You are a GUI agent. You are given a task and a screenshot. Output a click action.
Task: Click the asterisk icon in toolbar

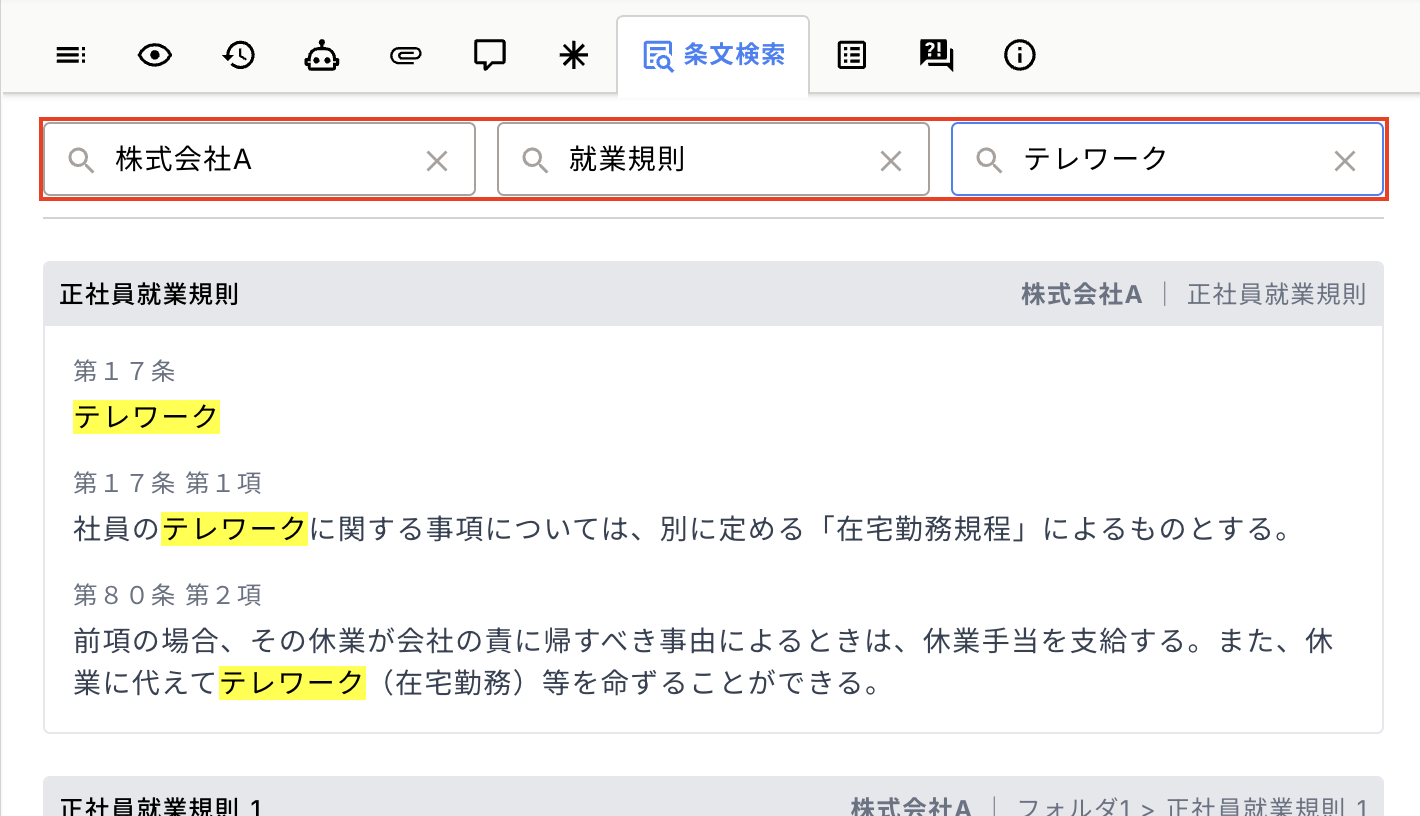click(x=573, y=55)
